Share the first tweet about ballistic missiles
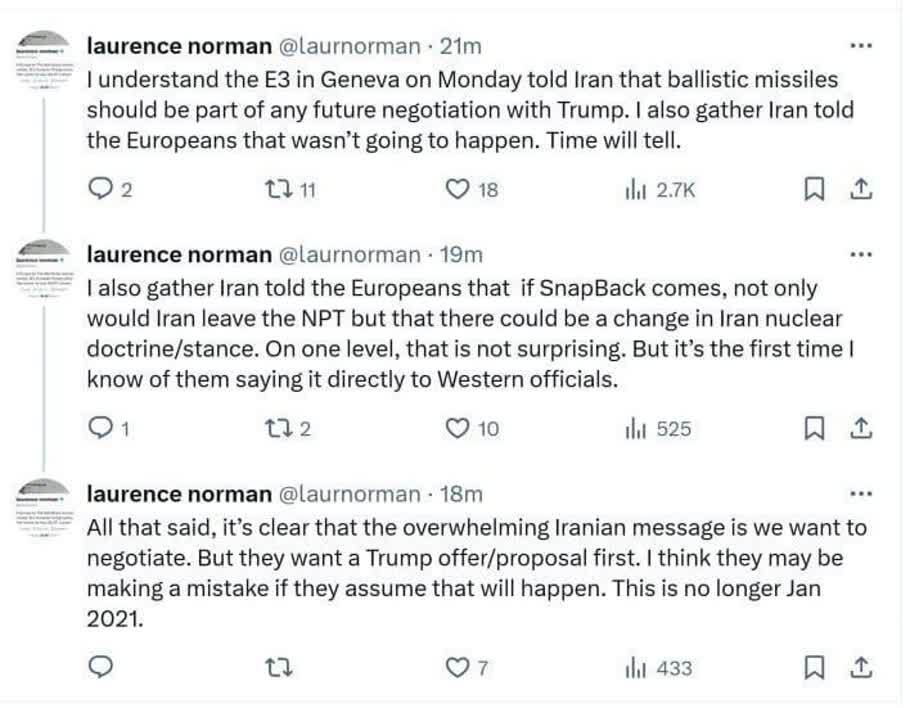Viewport: 910px width, 708px height. point(861,189)
